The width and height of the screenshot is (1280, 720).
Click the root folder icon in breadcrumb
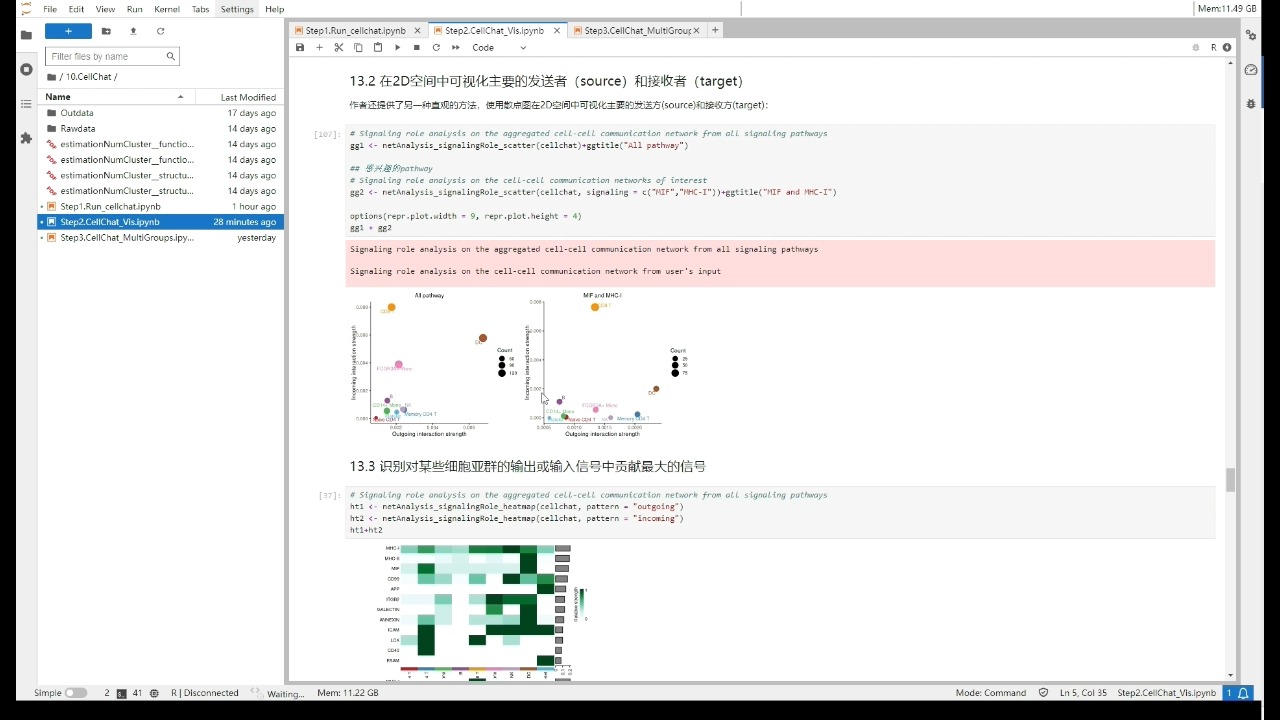click(x=51, y=77)
